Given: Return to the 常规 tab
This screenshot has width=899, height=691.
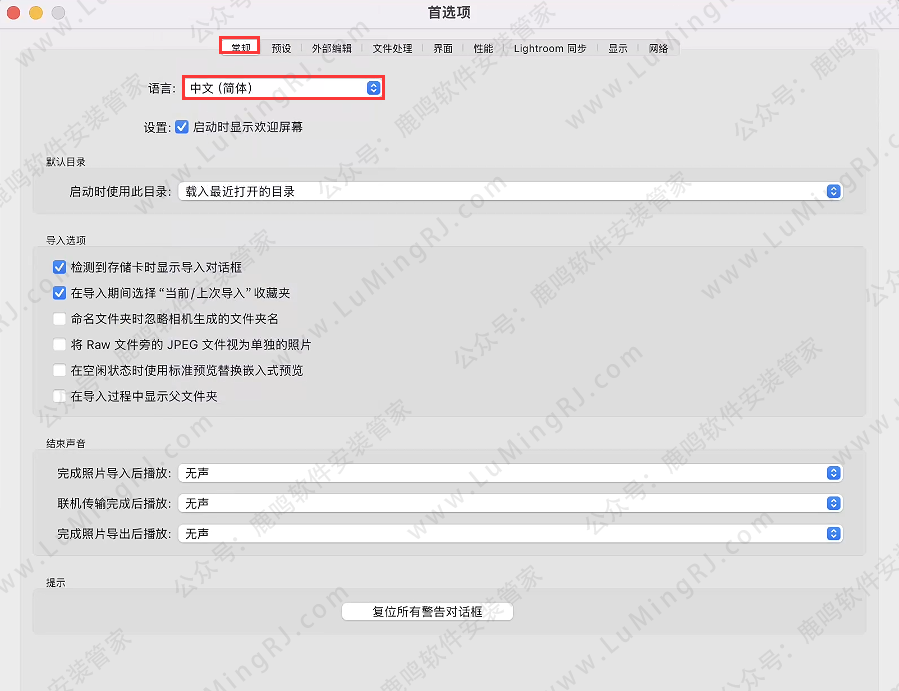Looking at the screenshot, I should pos(239,45).
